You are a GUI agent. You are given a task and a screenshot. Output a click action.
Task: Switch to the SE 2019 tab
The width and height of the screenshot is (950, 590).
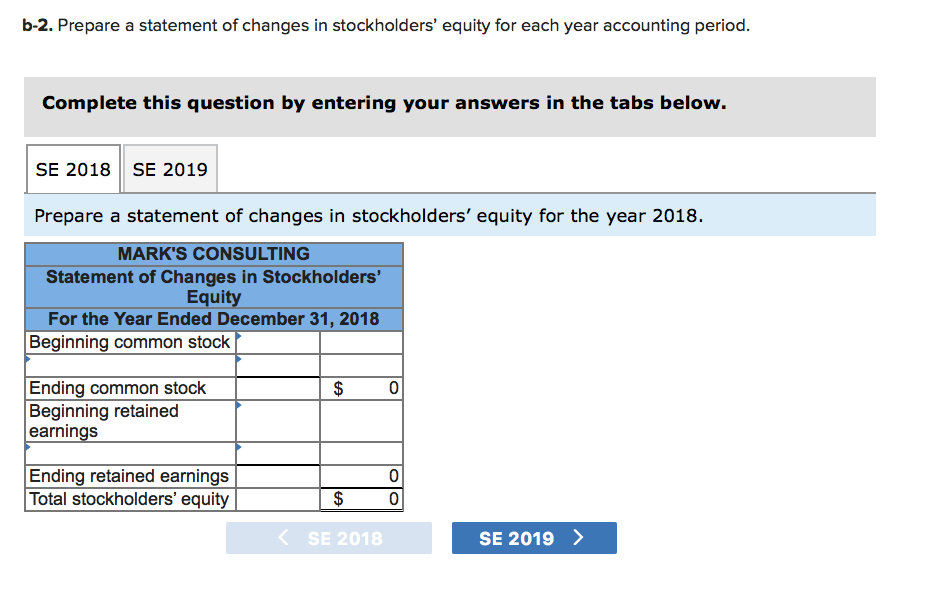click(169, 168)
